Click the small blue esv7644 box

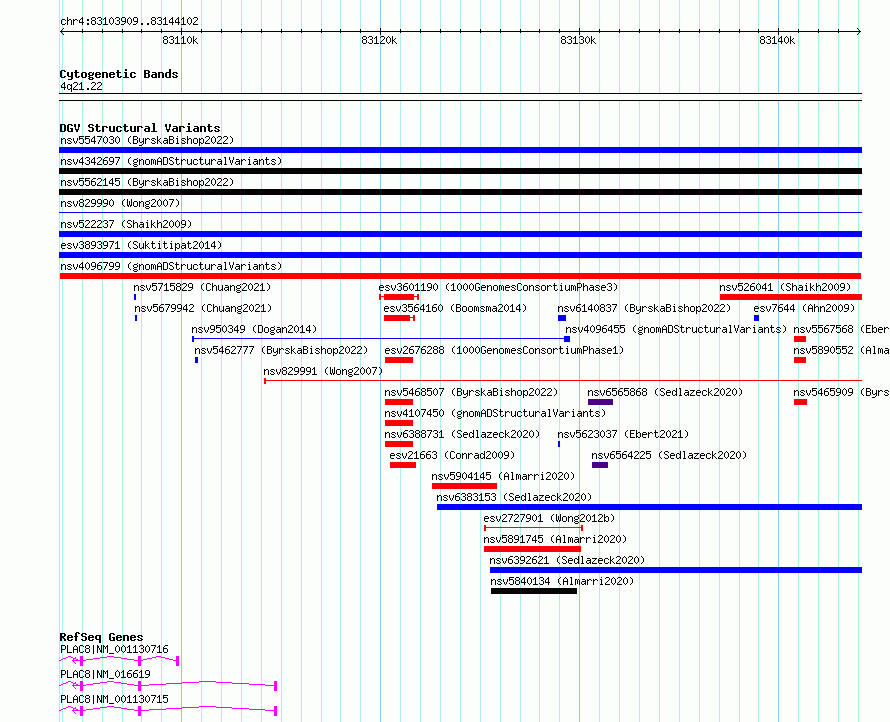coord(757,318)
